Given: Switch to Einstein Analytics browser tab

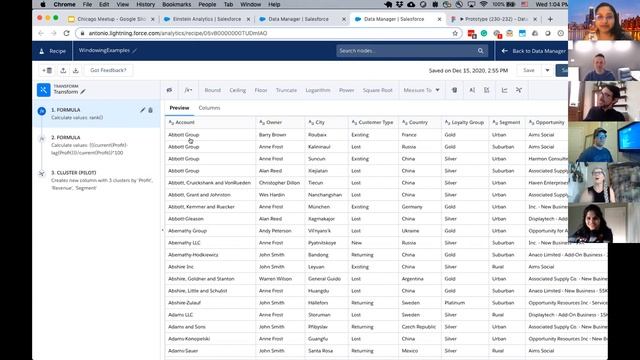Looking at the screenshot, I should pos(207,19).
